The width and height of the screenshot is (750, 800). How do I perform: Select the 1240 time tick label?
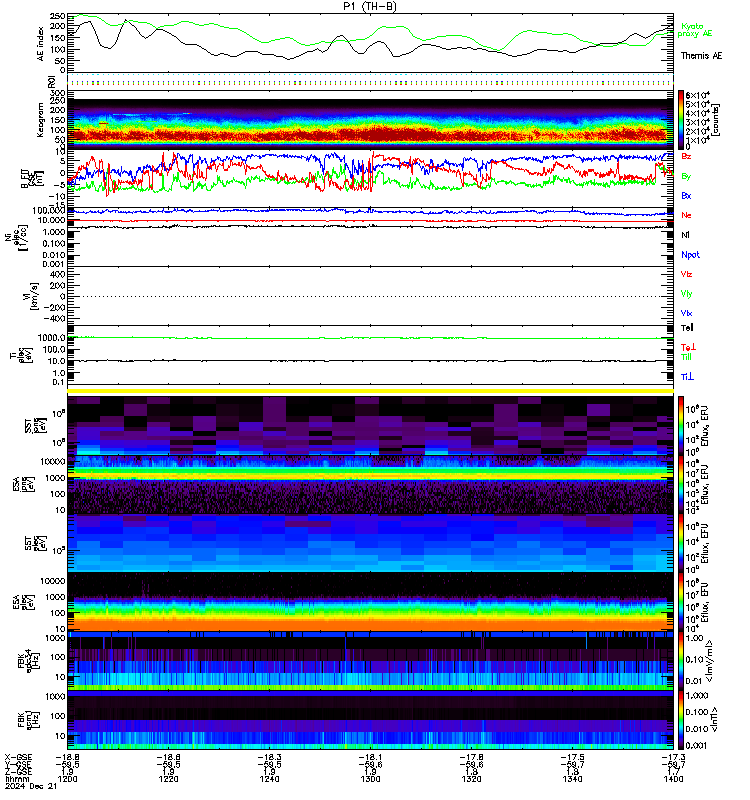point(269,779)
